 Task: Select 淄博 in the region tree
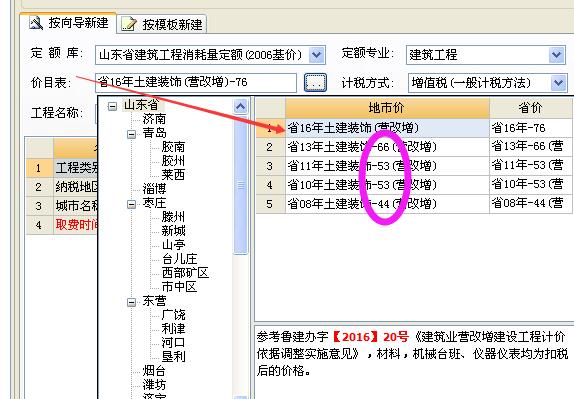(x=154, y=189)
